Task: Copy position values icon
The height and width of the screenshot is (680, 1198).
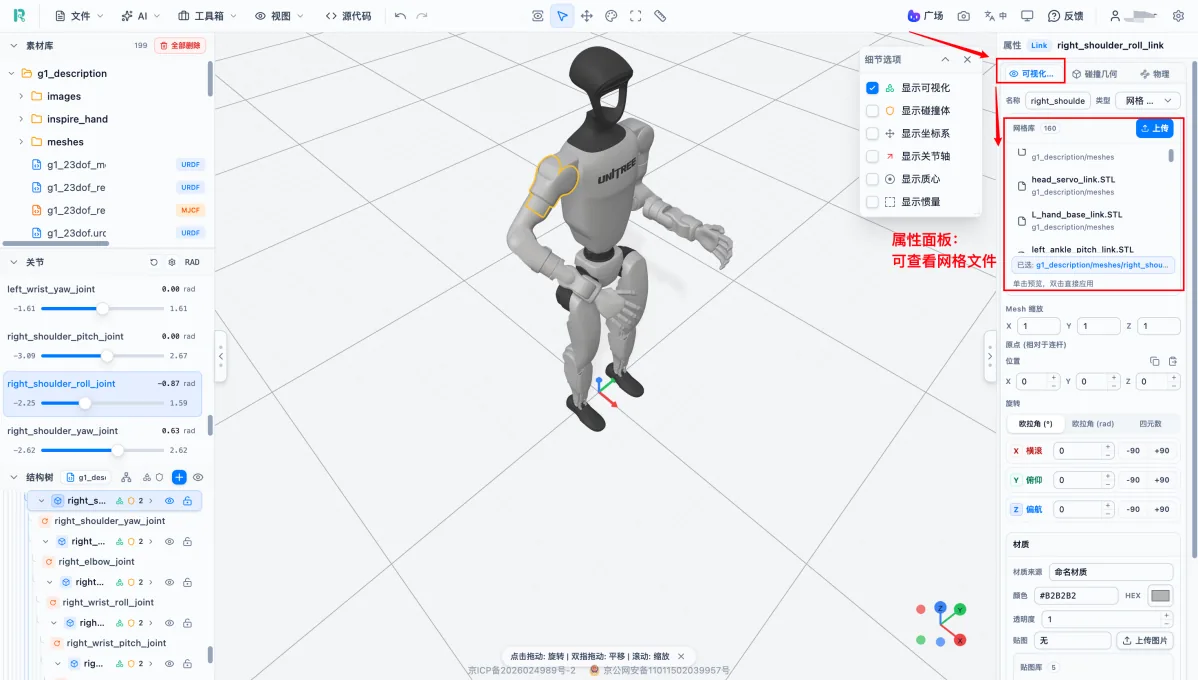Action: pyautogui.click(x=1154, y=361)
